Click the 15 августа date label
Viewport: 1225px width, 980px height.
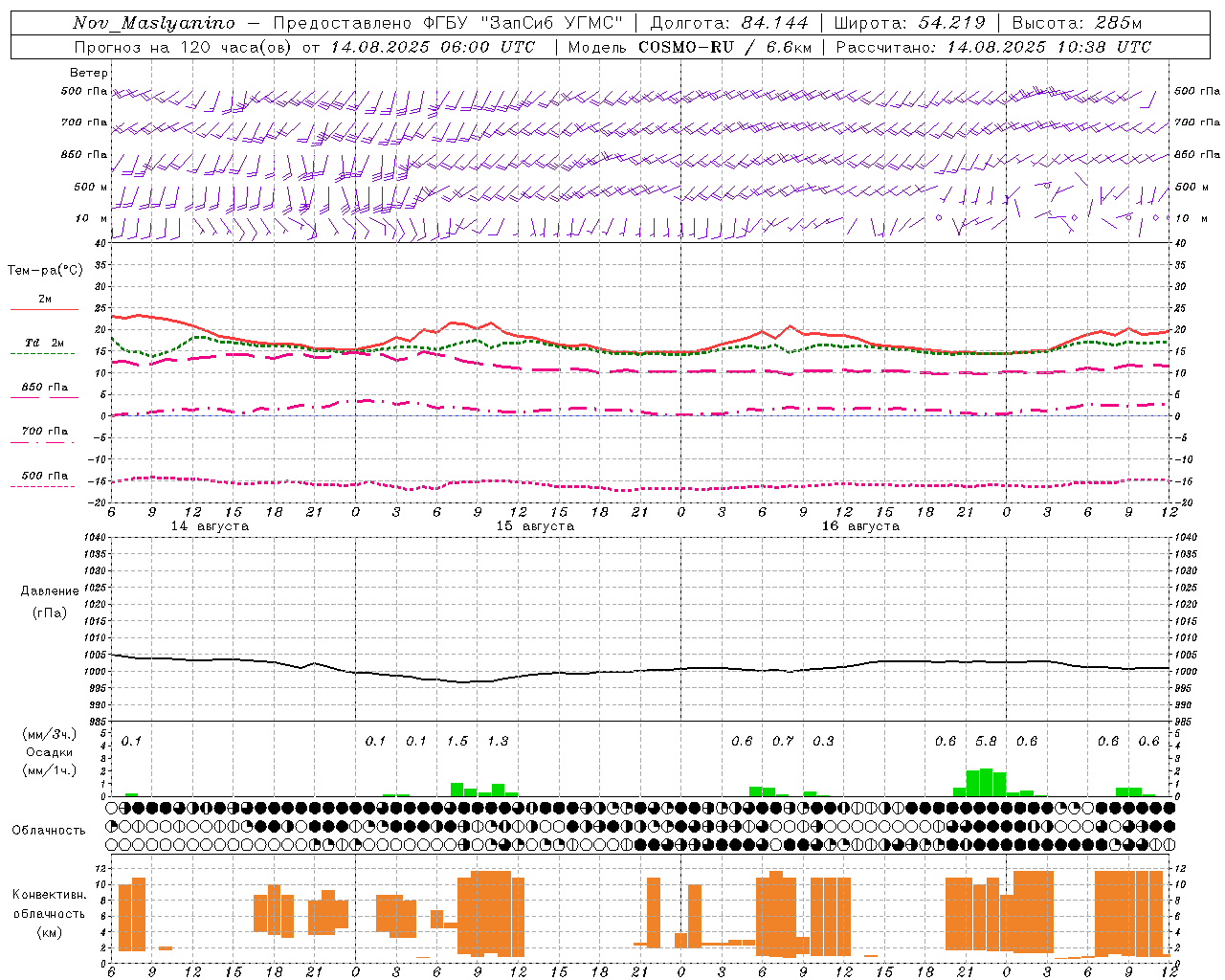535,526
